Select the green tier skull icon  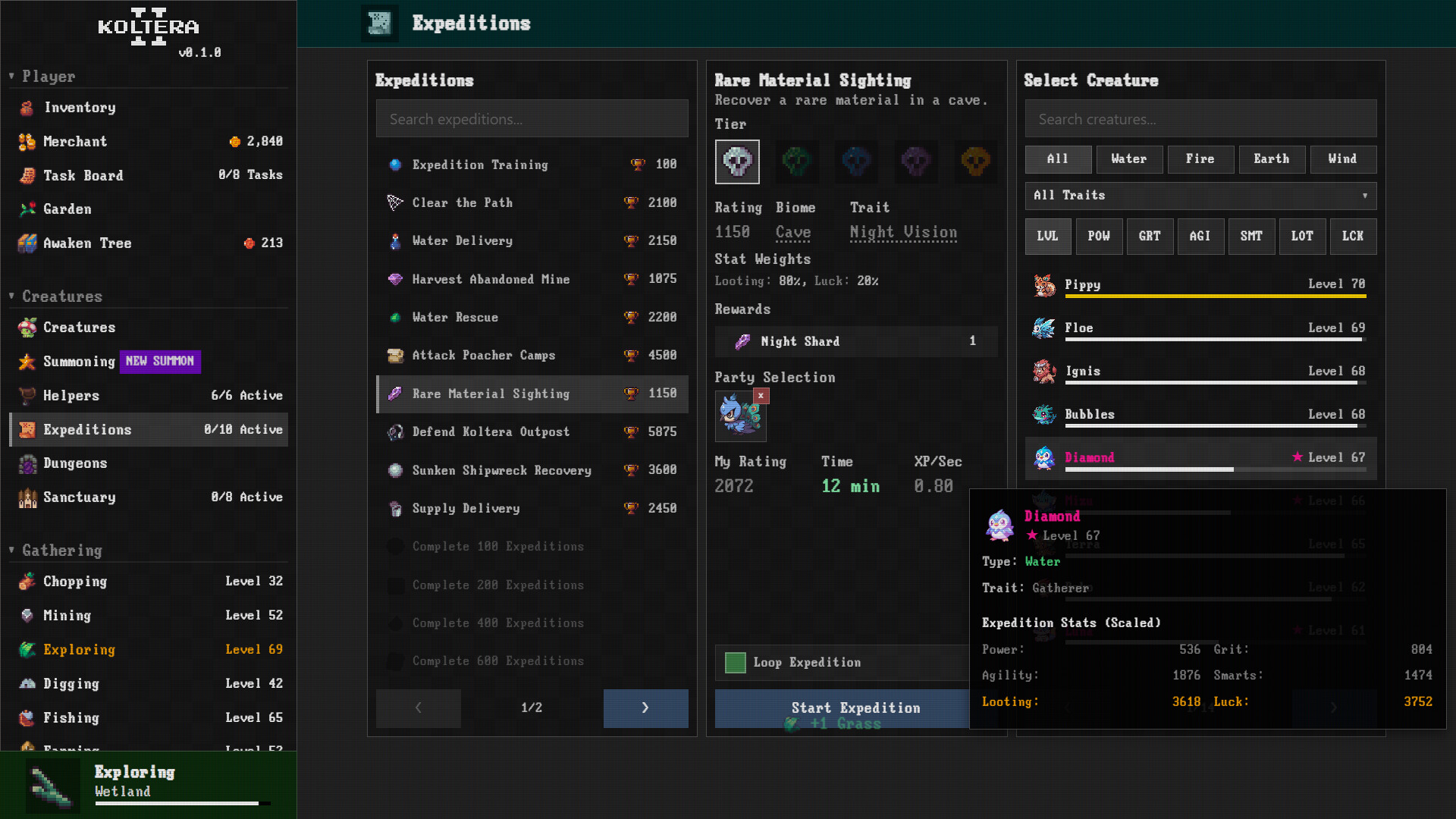pyautogui.click(x=796, y=162)
